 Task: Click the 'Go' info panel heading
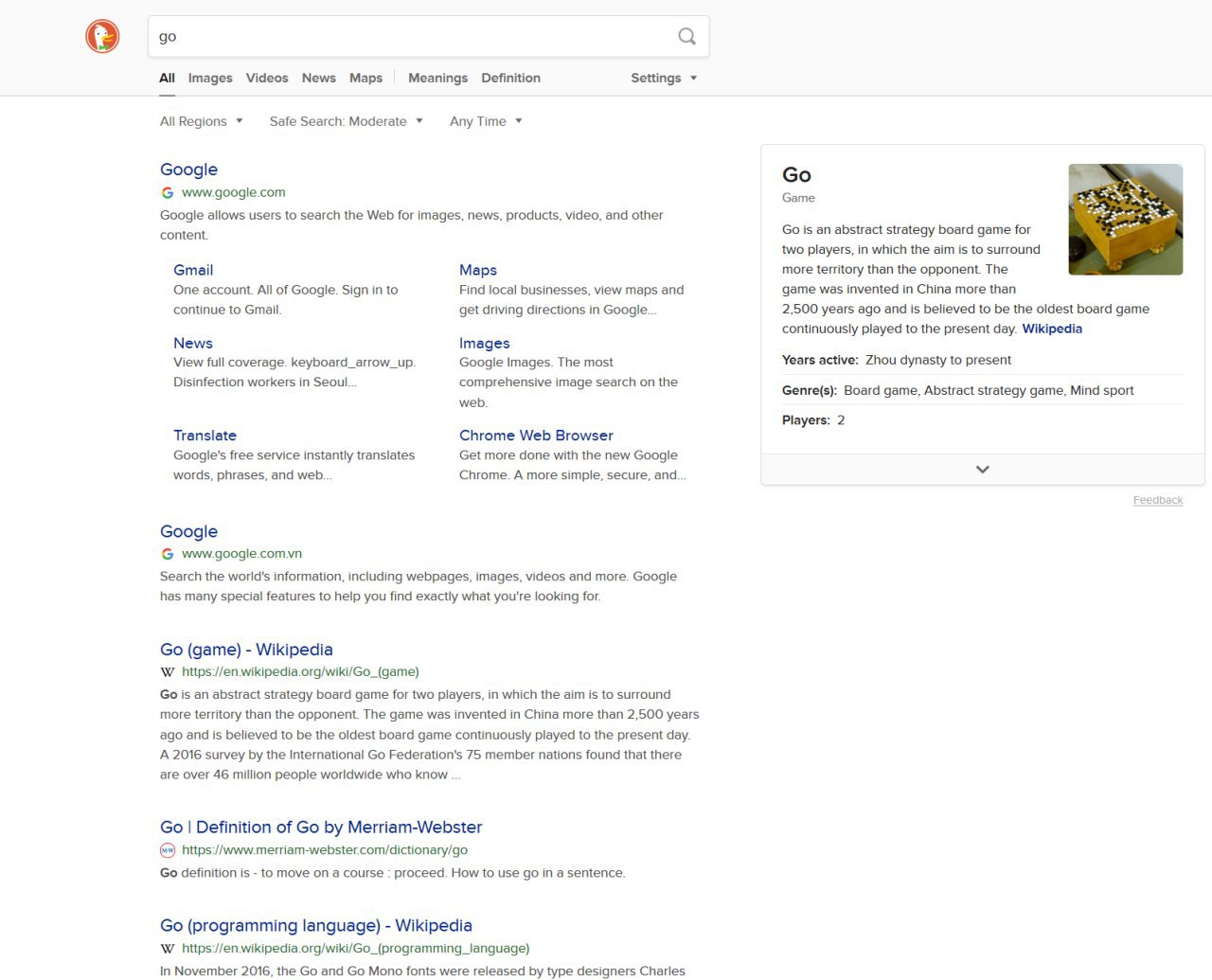pyautogui.click(x=796, y=175)
